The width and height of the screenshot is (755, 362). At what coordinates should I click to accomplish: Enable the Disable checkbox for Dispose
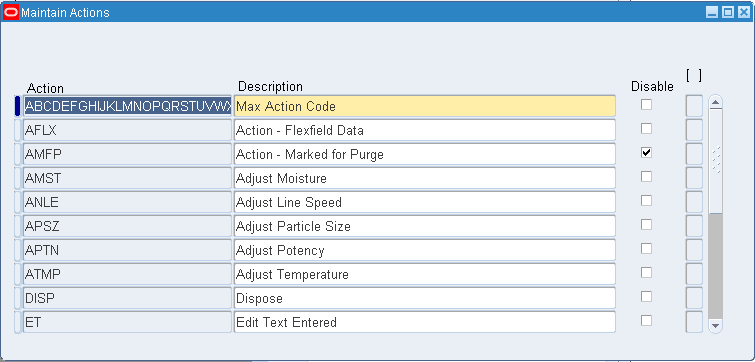tap(646, 297)
